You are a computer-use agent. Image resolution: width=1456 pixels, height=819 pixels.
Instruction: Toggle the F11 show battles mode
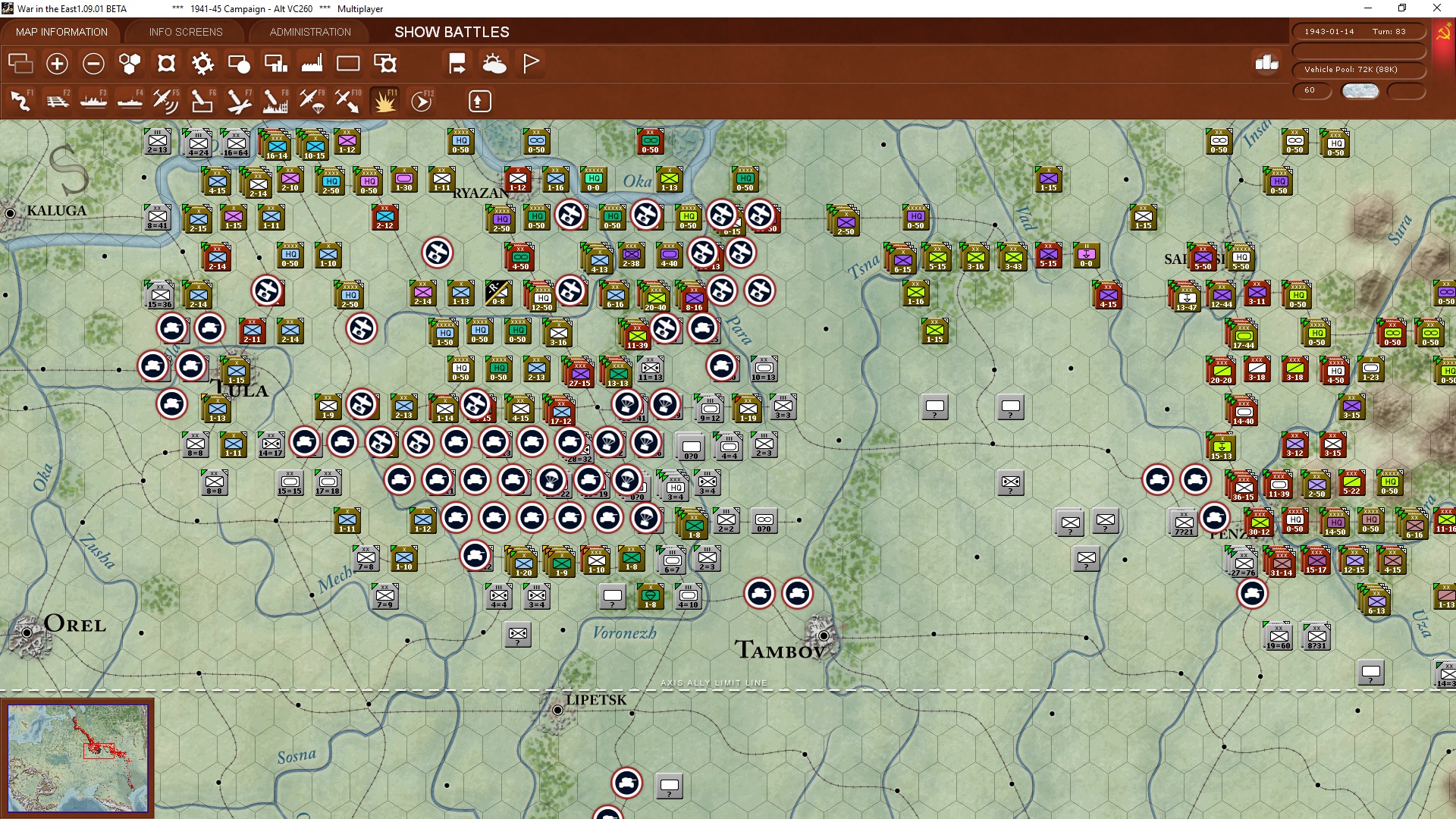tap(384, 101)
